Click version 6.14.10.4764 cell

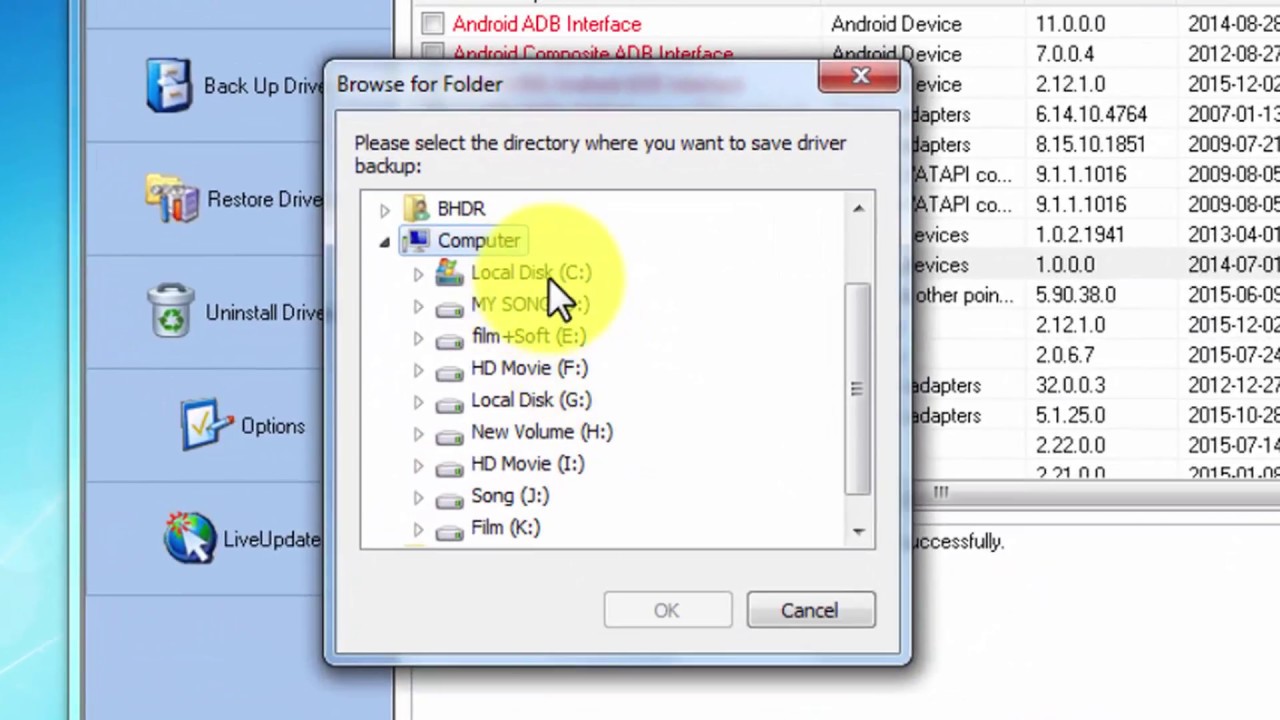[1091, 114]
